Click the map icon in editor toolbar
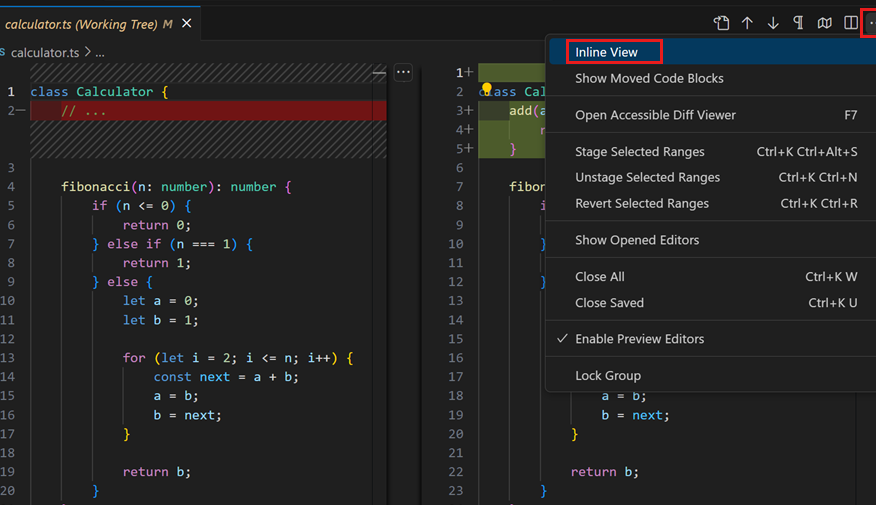This screenshot has height=505, width=876. point(825,23)
